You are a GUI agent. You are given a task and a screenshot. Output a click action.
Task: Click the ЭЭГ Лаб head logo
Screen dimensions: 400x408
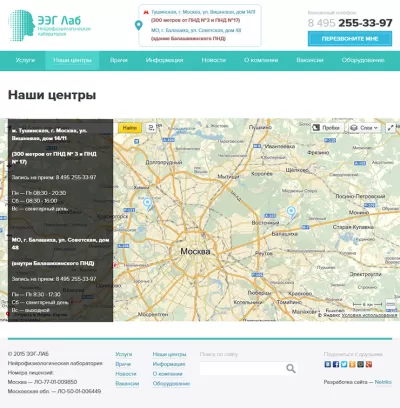coord(22,25)
